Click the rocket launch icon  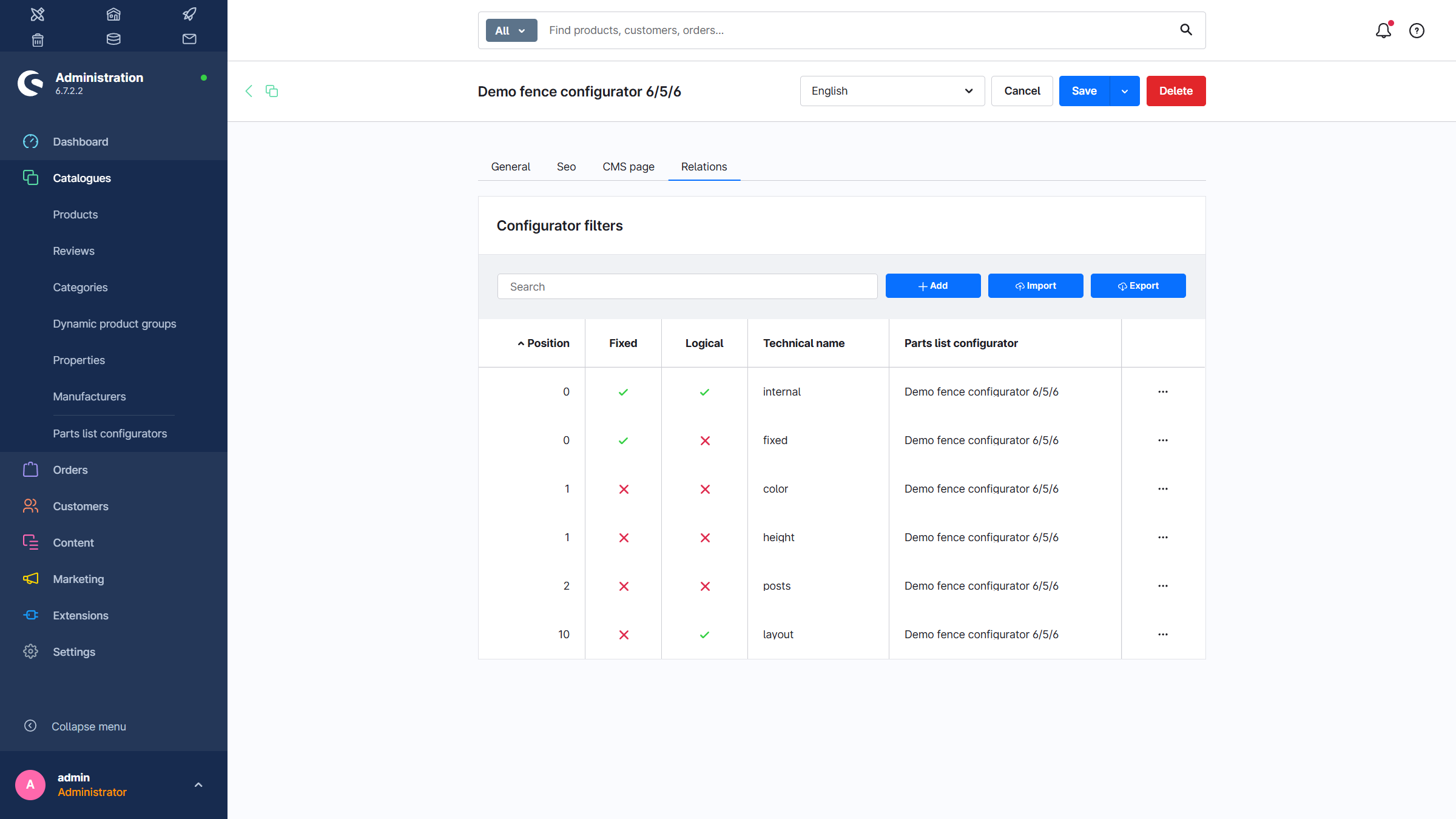[x=189, y=14]
